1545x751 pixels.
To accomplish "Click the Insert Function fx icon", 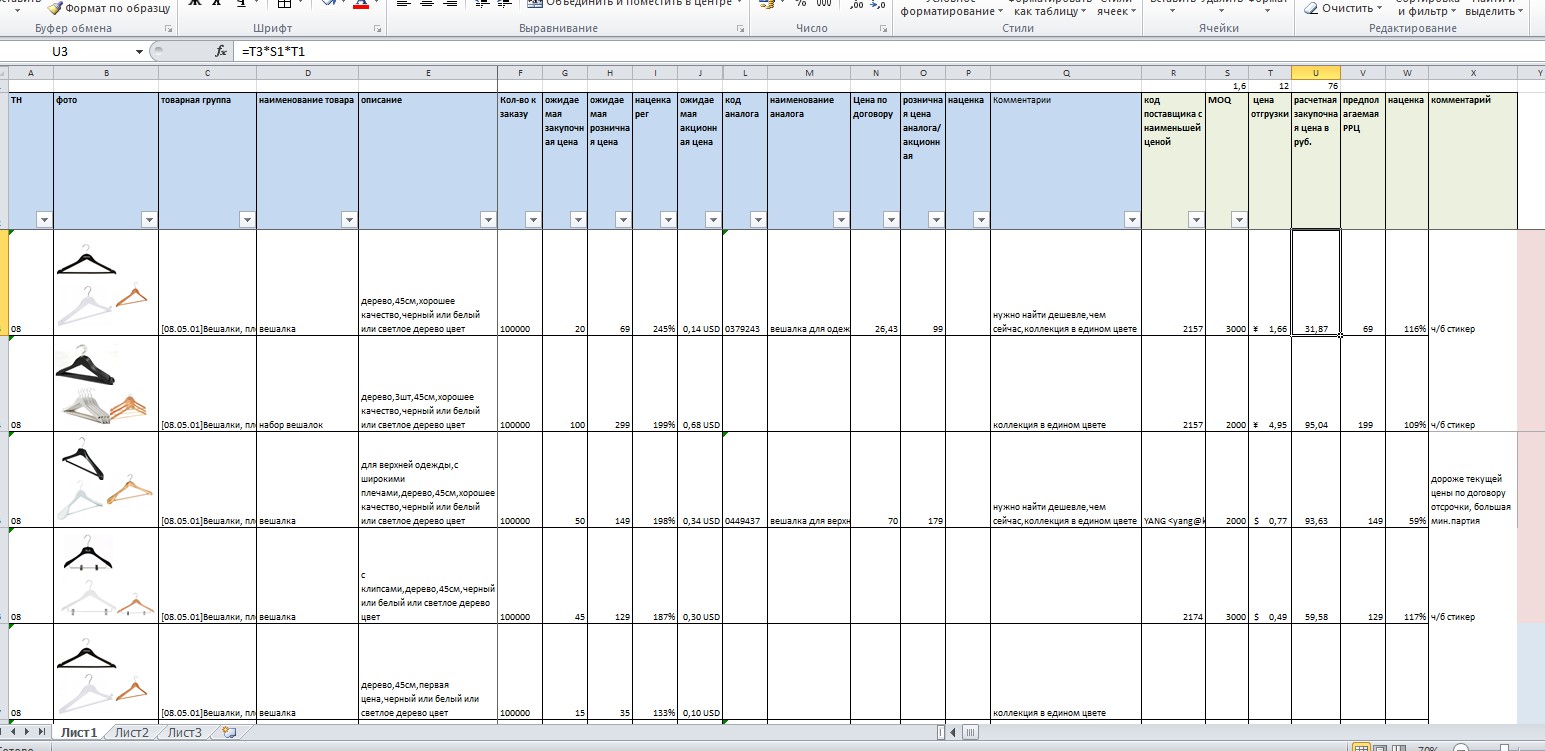I will click(221, 51).
